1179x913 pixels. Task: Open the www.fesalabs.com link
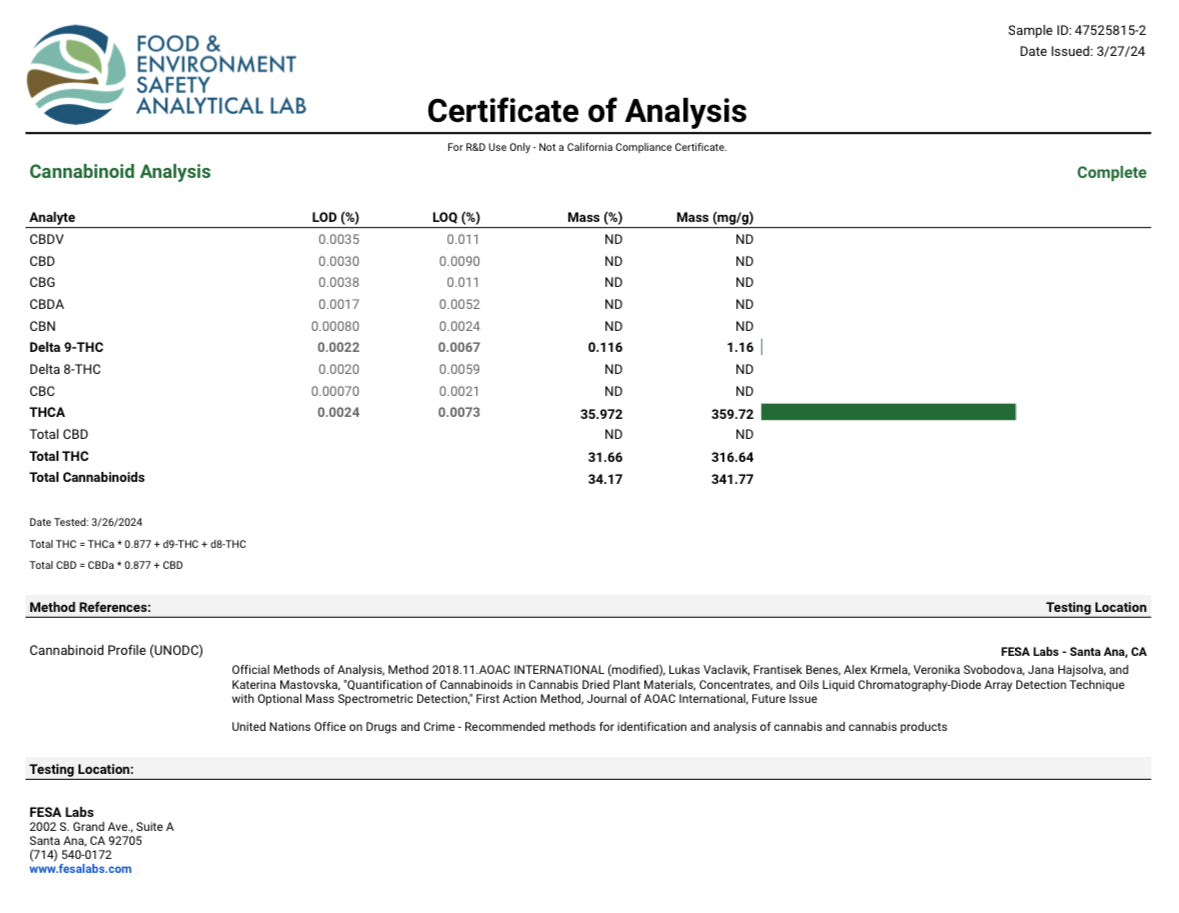(x=80, y=869)
